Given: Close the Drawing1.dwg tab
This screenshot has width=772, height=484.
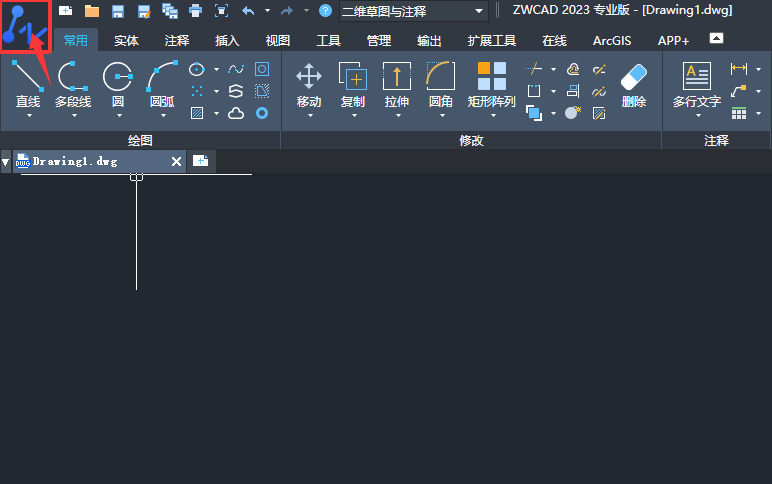Looking at the screenshot, I should (x=176, y=161).
